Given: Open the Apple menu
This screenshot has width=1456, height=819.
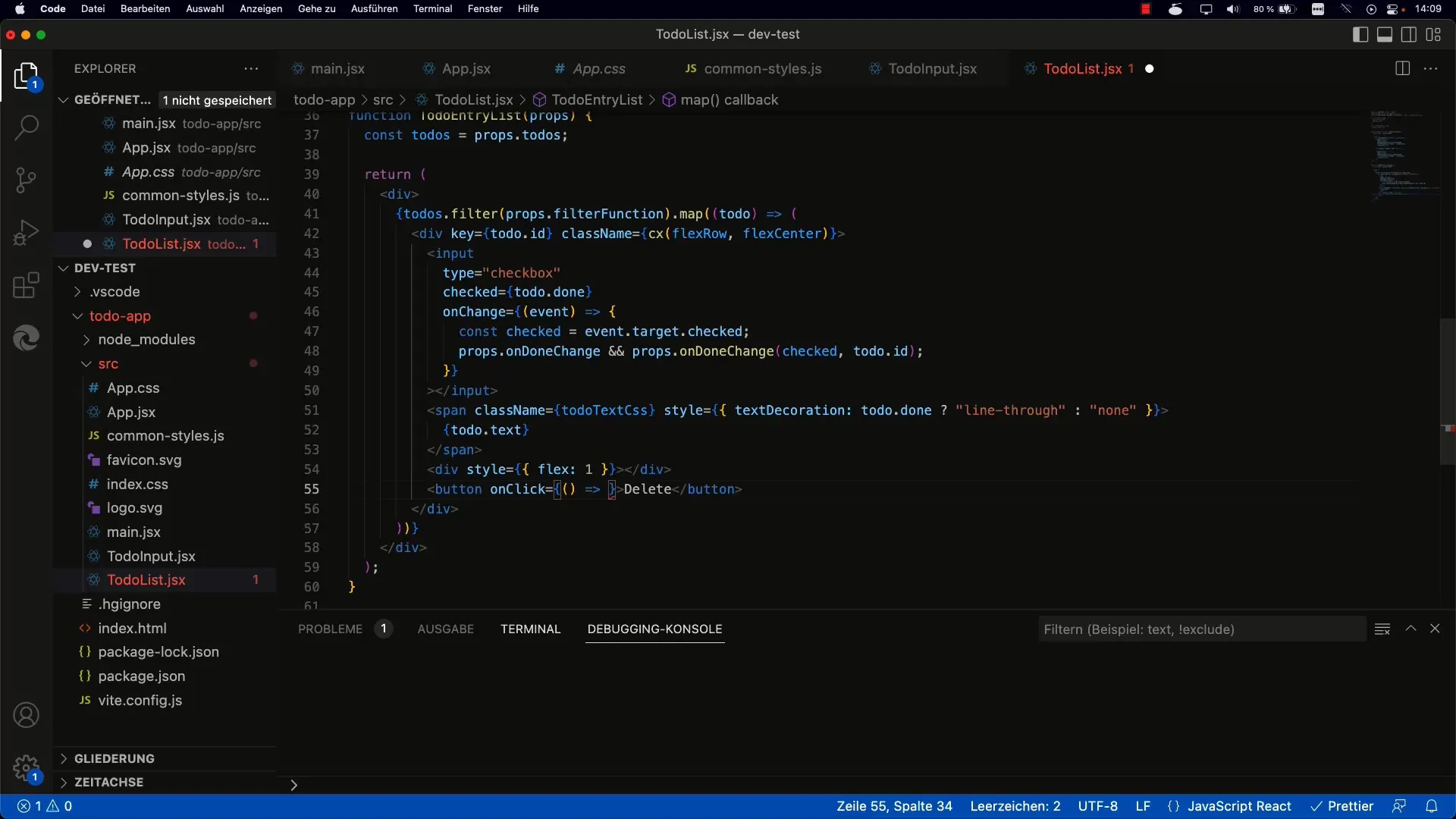Looking at the screenshot, I should pyautogui.click(x=20, y=9).
